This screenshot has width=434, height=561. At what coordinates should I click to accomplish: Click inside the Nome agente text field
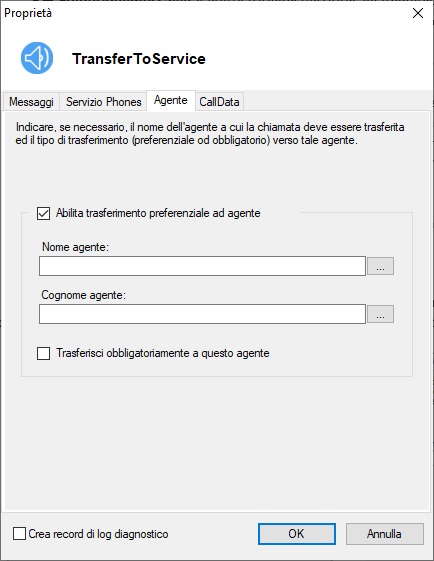pos(202,266)
